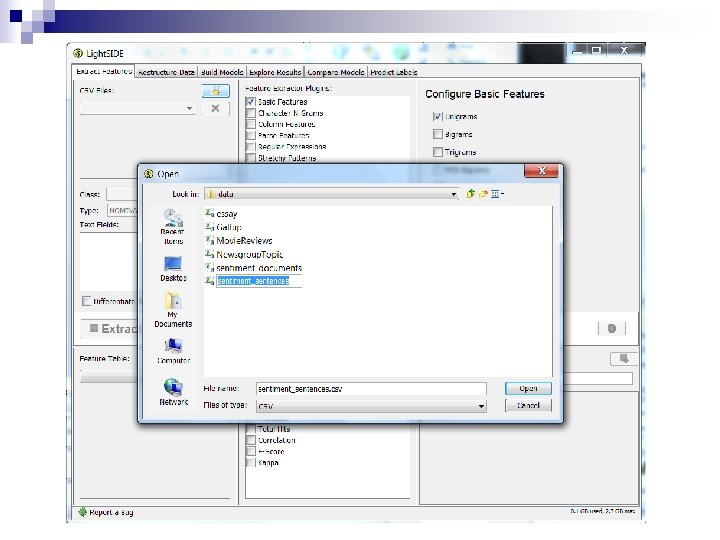Click the sentiment_sentences file icon
Viewport: 720px width, 540px height.
[209, 281]
